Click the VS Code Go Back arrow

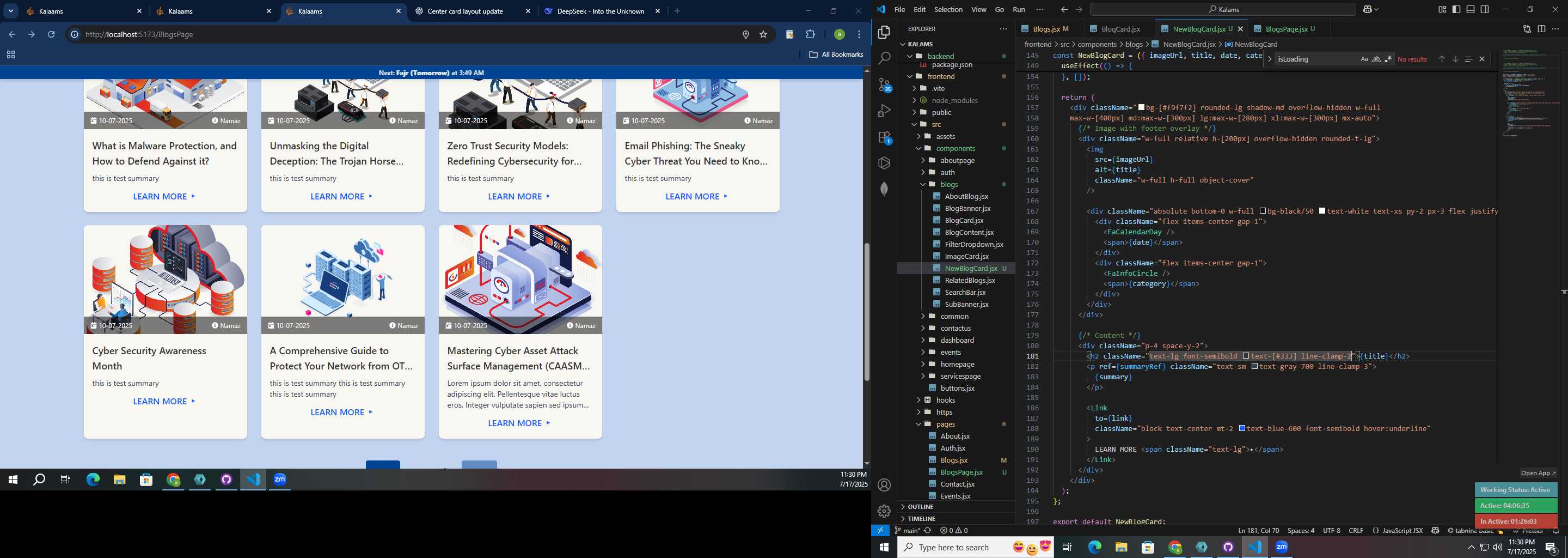tap(1064, 9)
